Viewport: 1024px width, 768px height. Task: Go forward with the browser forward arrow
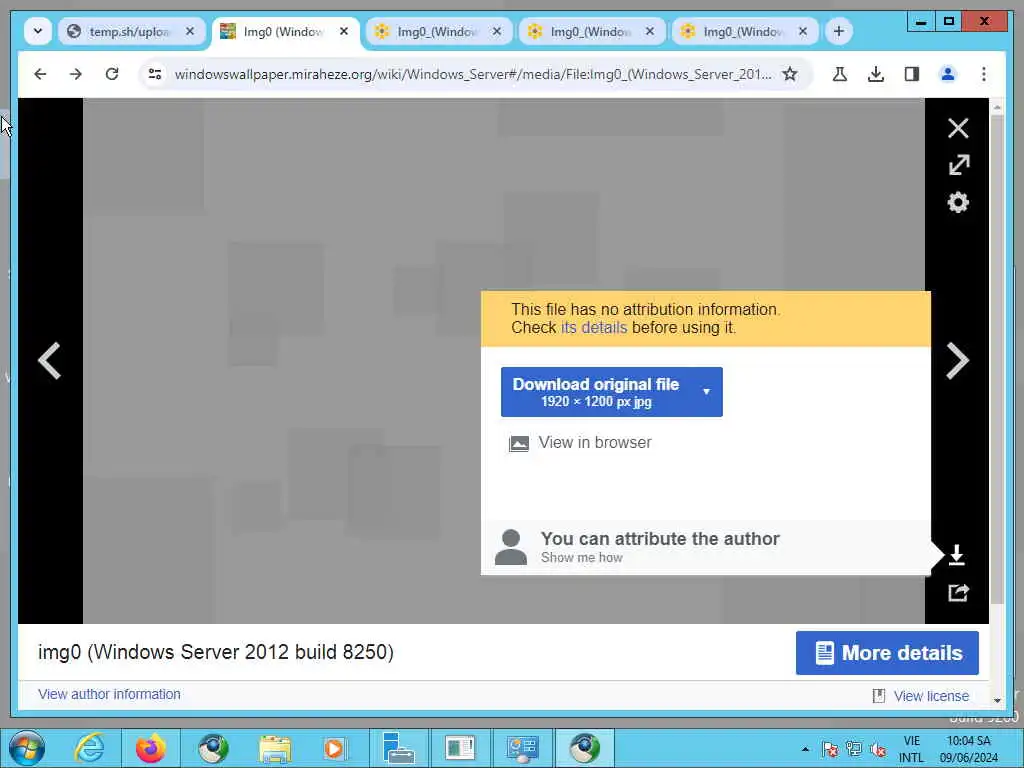76,74
